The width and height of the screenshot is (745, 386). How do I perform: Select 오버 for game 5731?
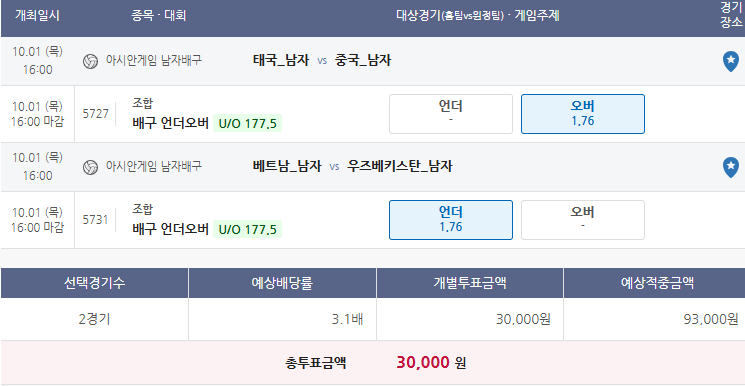pyautogui.click(x=583, y=220)
